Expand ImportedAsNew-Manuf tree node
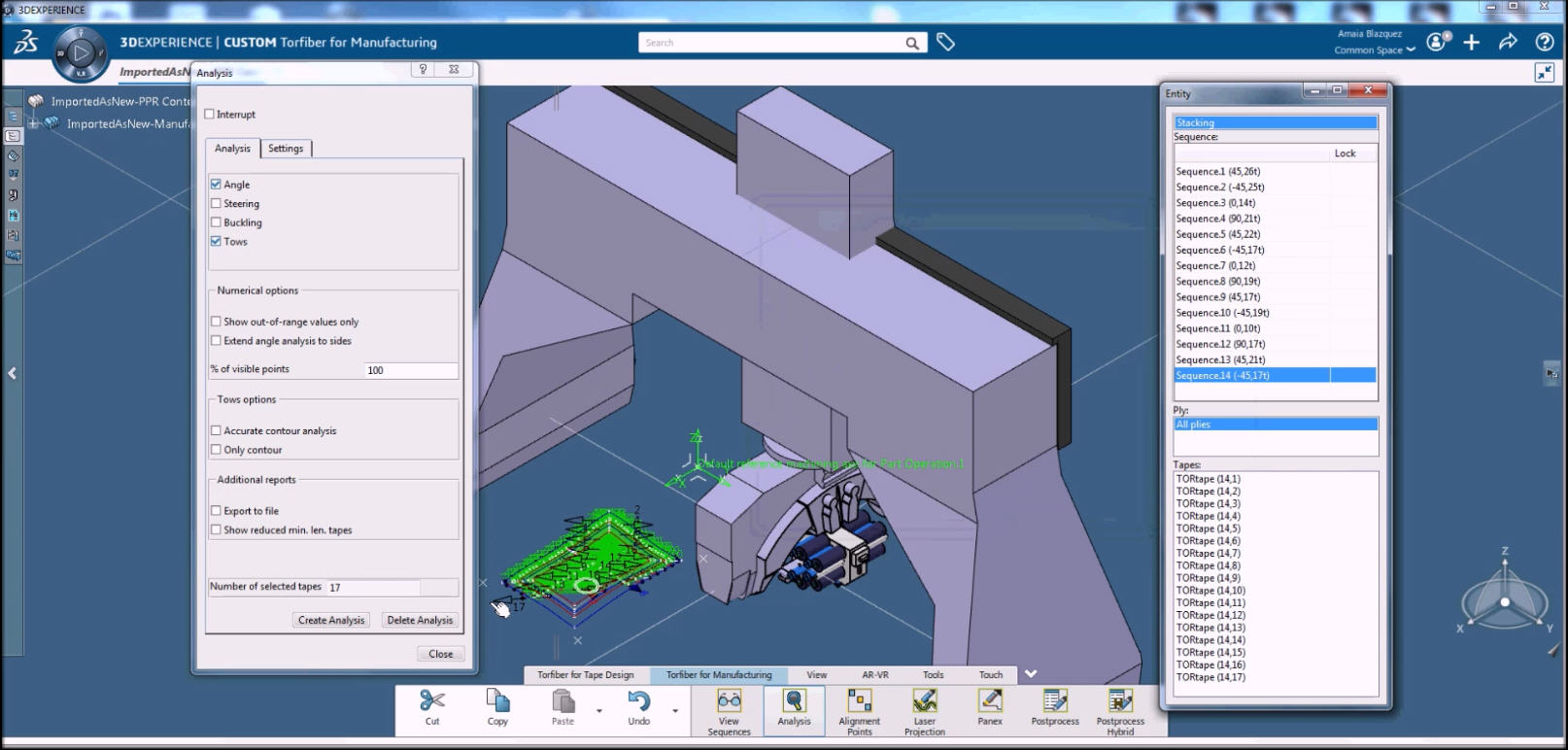 point(33,124)
